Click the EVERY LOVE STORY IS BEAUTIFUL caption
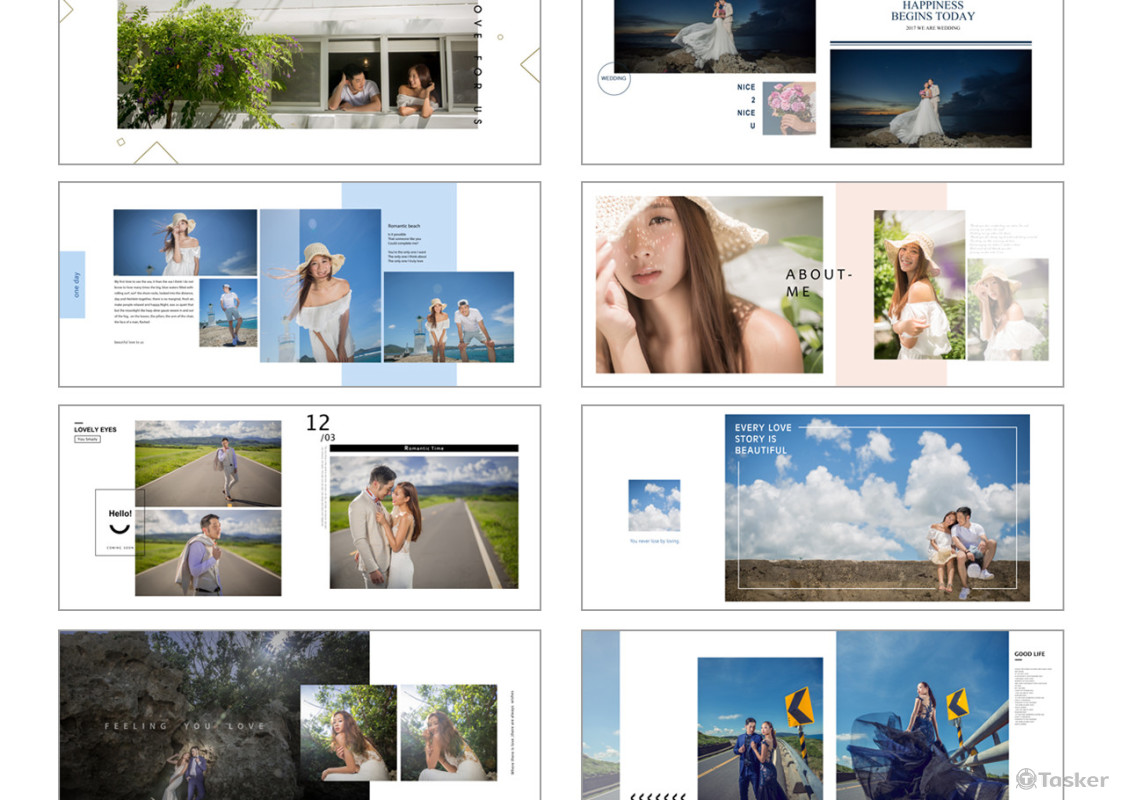 pyautogui.click(x=763, y=438)
